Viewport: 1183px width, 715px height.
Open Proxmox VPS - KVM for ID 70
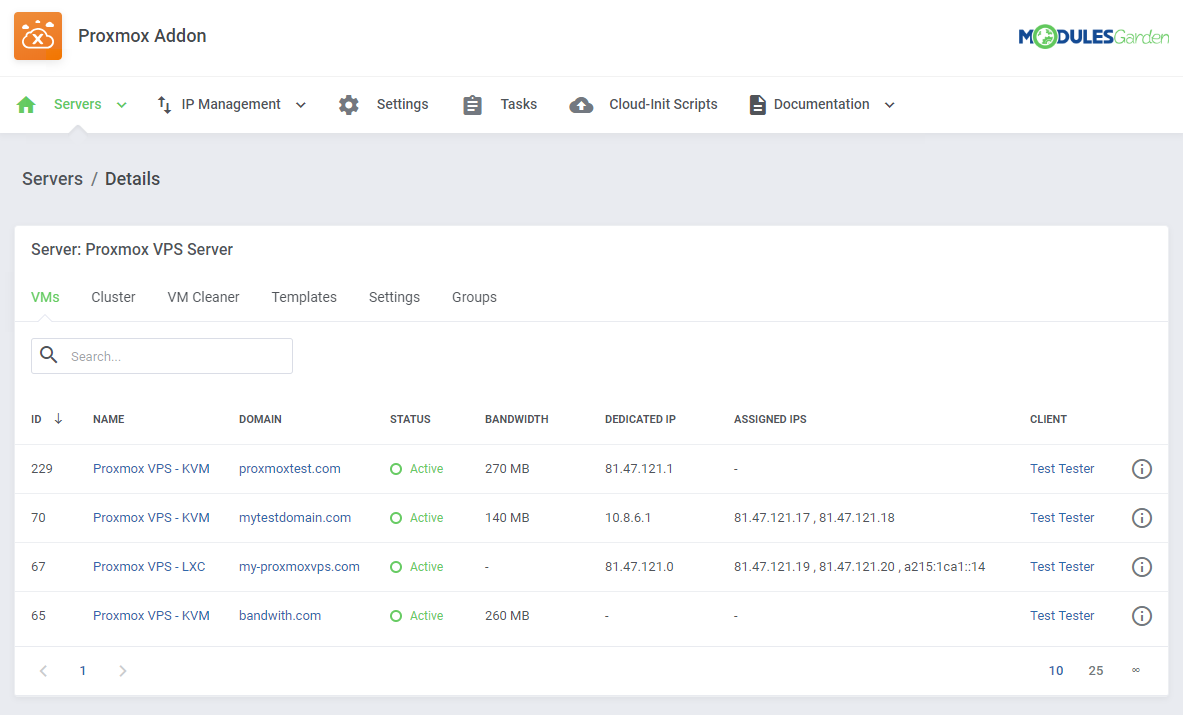coord(151,517)
